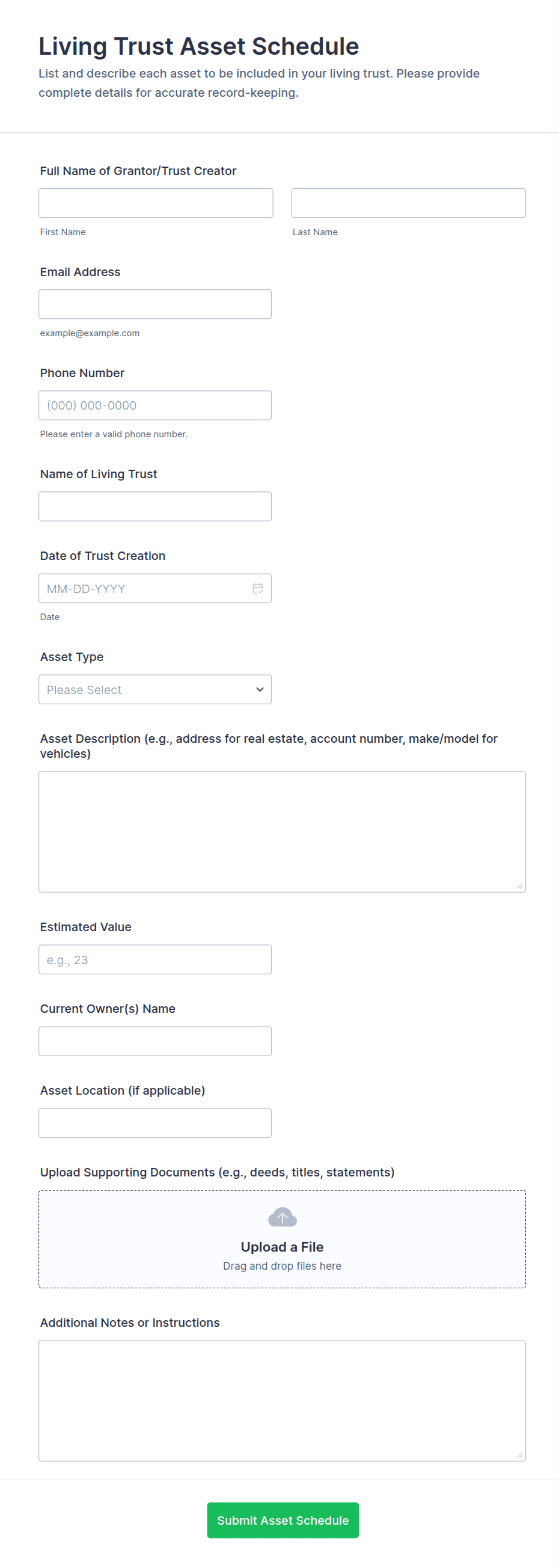The width and height of the screenshot is (559, 1568).
Task: Open the Asset Type dropdown
Action: point(154,690)
